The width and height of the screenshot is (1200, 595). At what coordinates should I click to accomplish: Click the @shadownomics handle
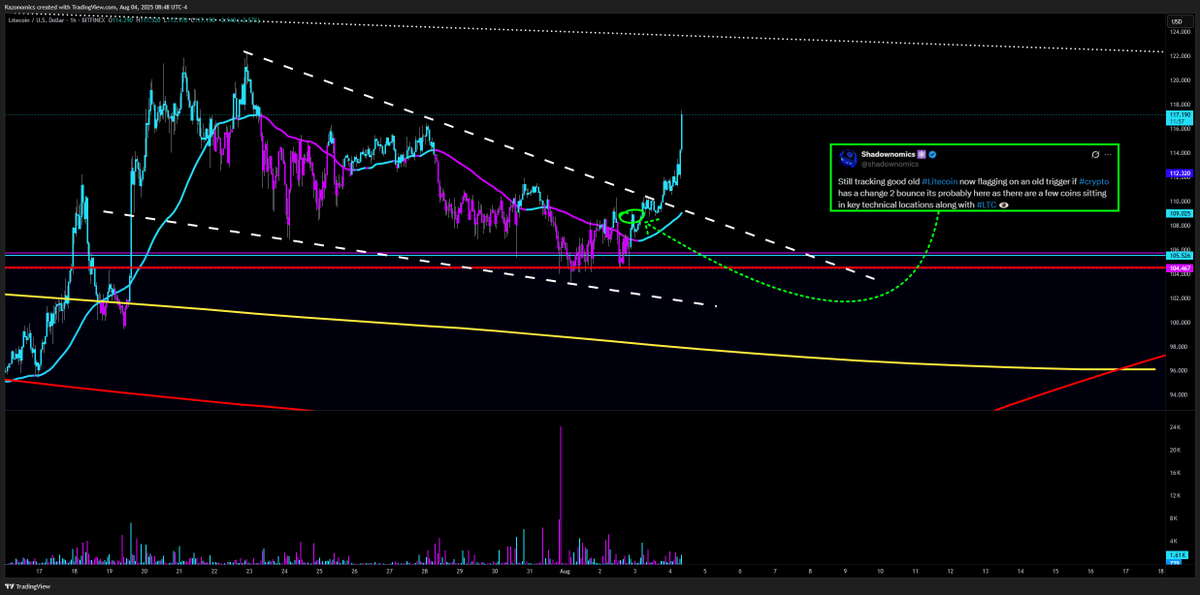click(890, 163)
